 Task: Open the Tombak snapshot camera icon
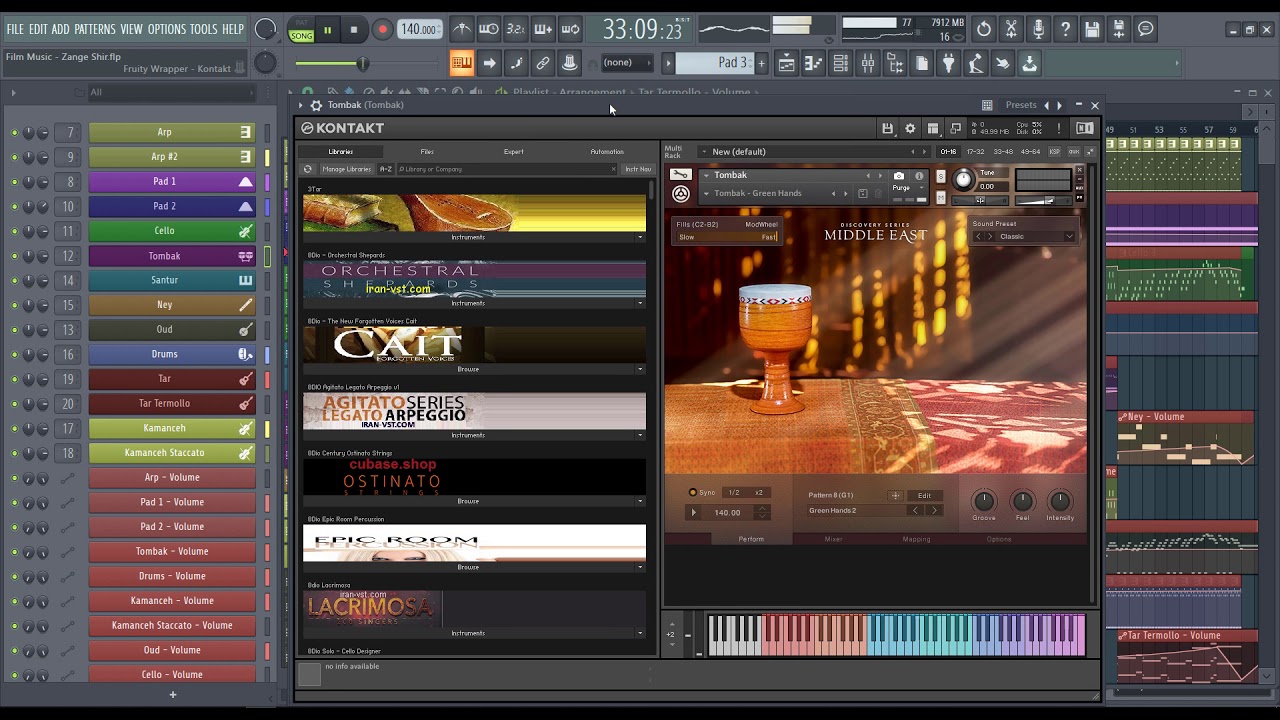click(898, 176)
